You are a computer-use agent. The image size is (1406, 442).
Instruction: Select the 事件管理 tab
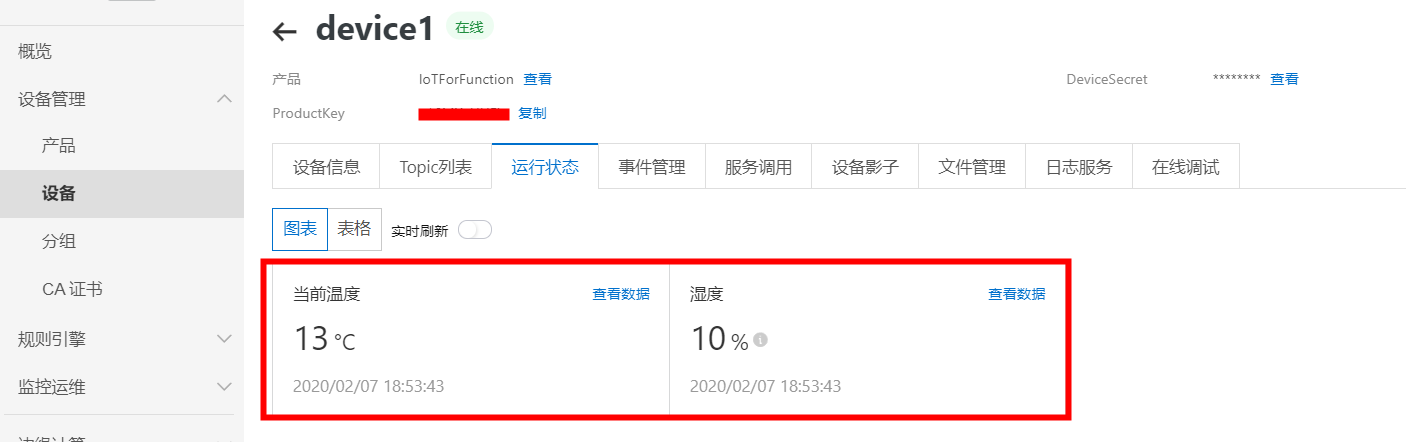pos(652,167)
